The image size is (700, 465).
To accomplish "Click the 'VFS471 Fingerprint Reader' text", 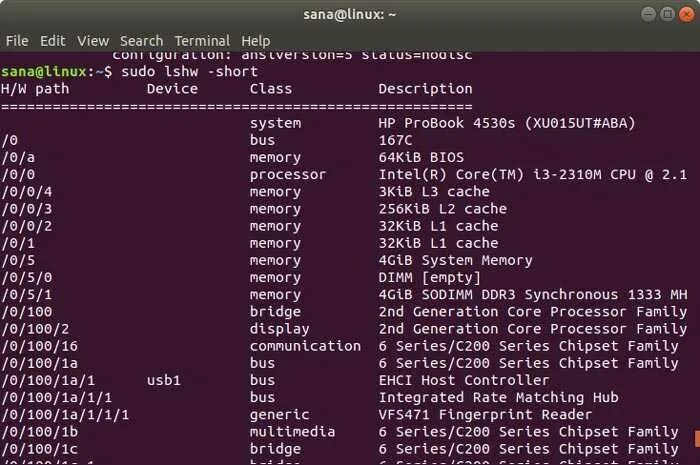I will tap(485, 414).
